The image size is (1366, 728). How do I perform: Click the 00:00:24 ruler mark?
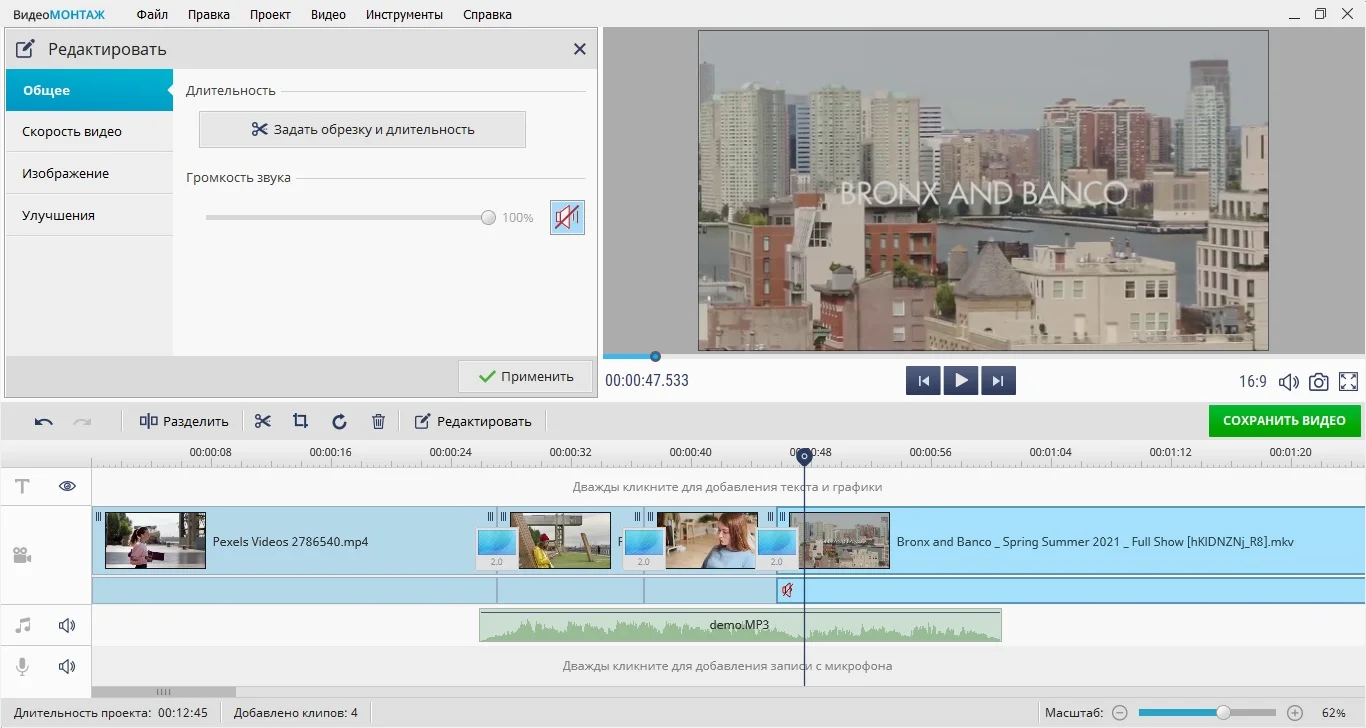coord(450,452)
